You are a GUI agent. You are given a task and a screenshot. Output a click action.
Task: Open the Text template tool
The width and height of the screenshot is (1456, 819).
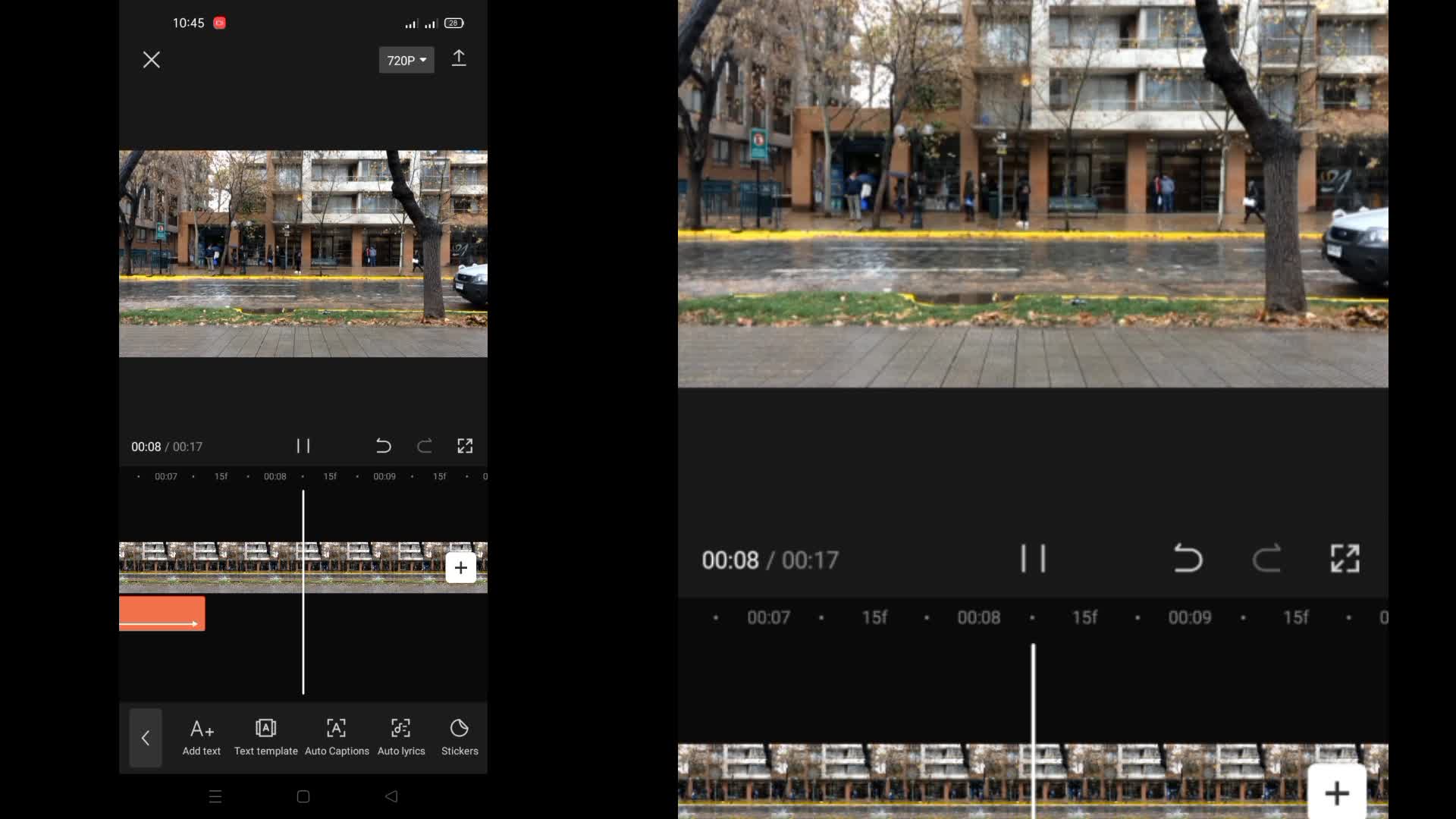point(265,737)
